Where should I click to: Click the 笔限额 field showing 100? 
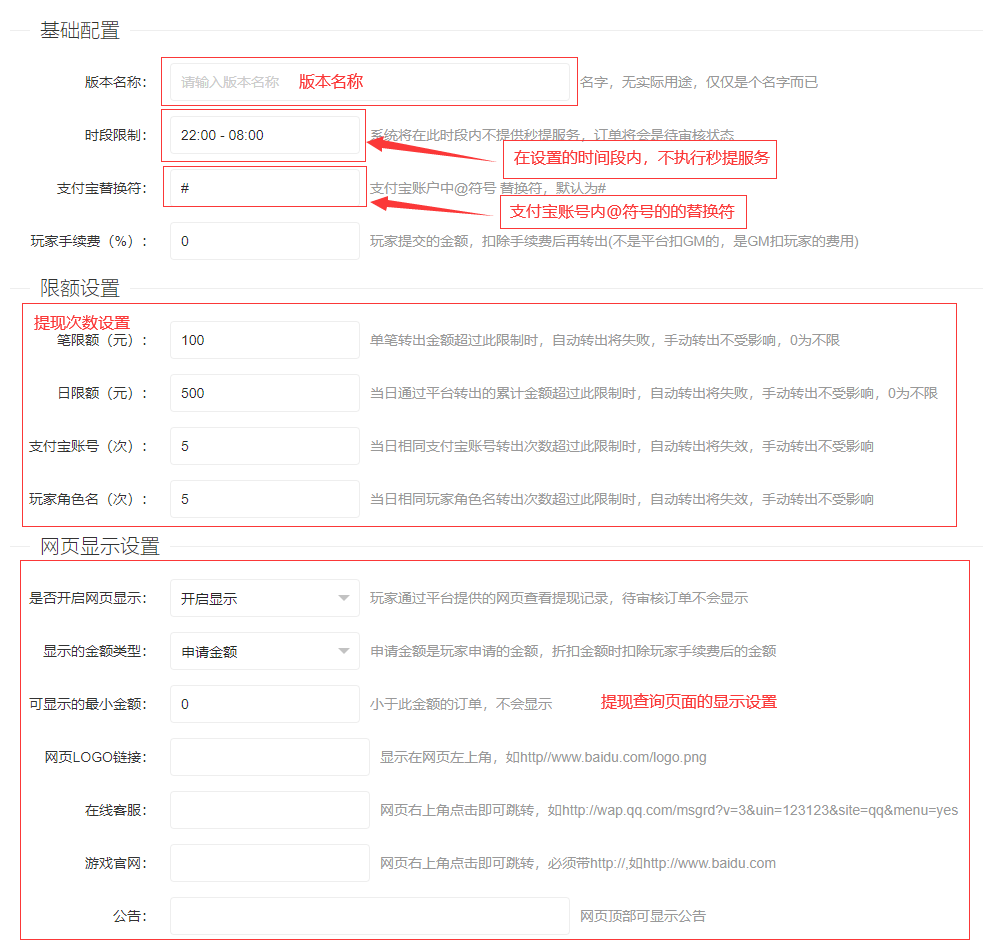pyautogui.click(x=265, y=340)
